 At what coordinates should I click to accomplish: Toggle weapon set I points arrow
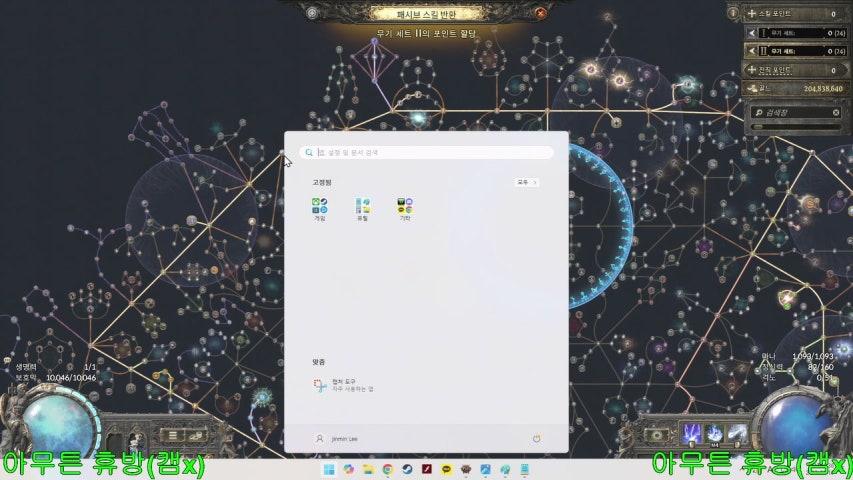point(752,33)
